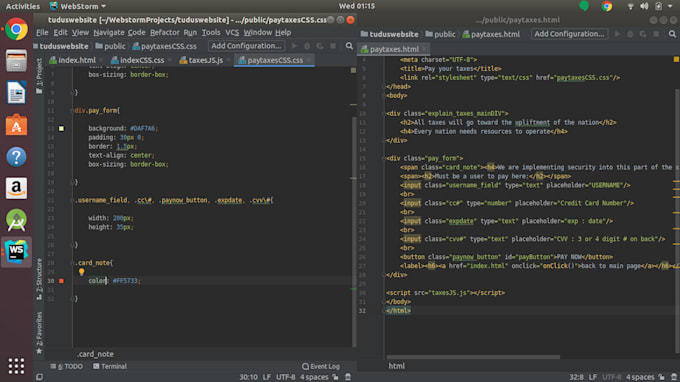Click Debug icon in right window toolbar
680x382 pixels.
point(630,34)
